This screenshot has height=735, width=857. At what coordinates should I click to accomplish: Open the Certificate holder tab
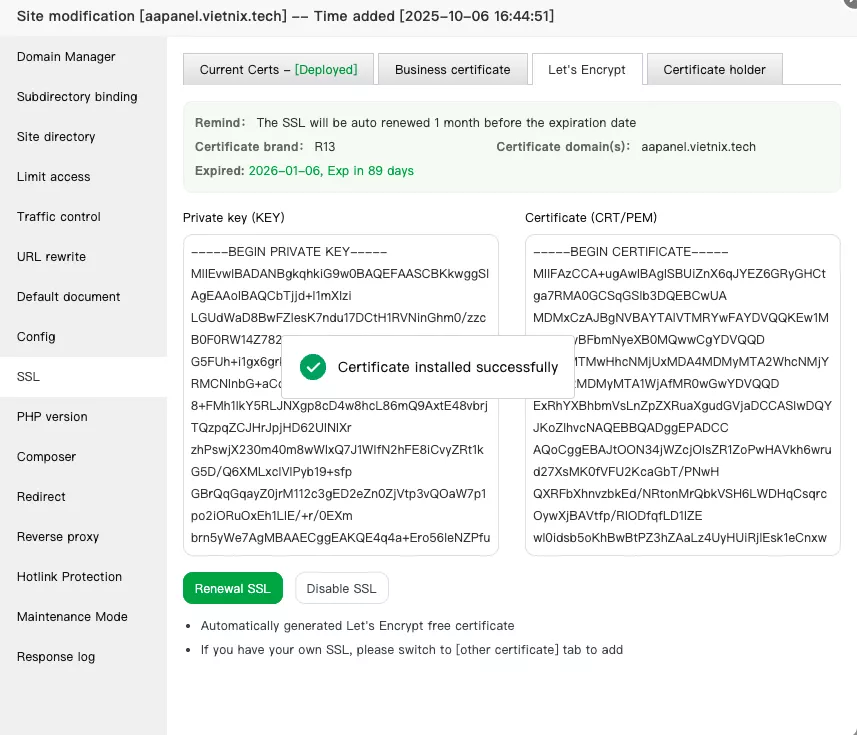click(x=712, y=69)
